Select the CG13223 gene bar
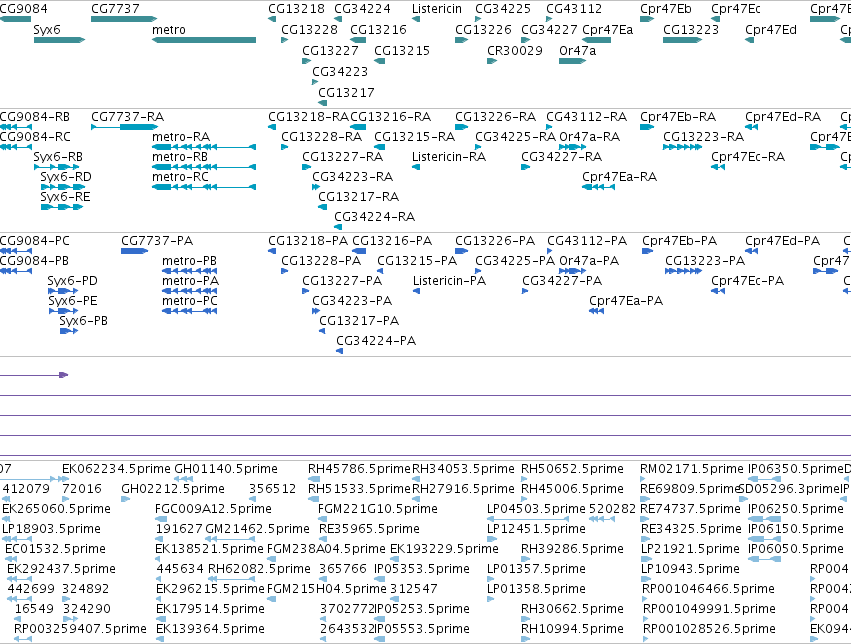This screenshot has width=851, height=644. (x=683, y=40)
